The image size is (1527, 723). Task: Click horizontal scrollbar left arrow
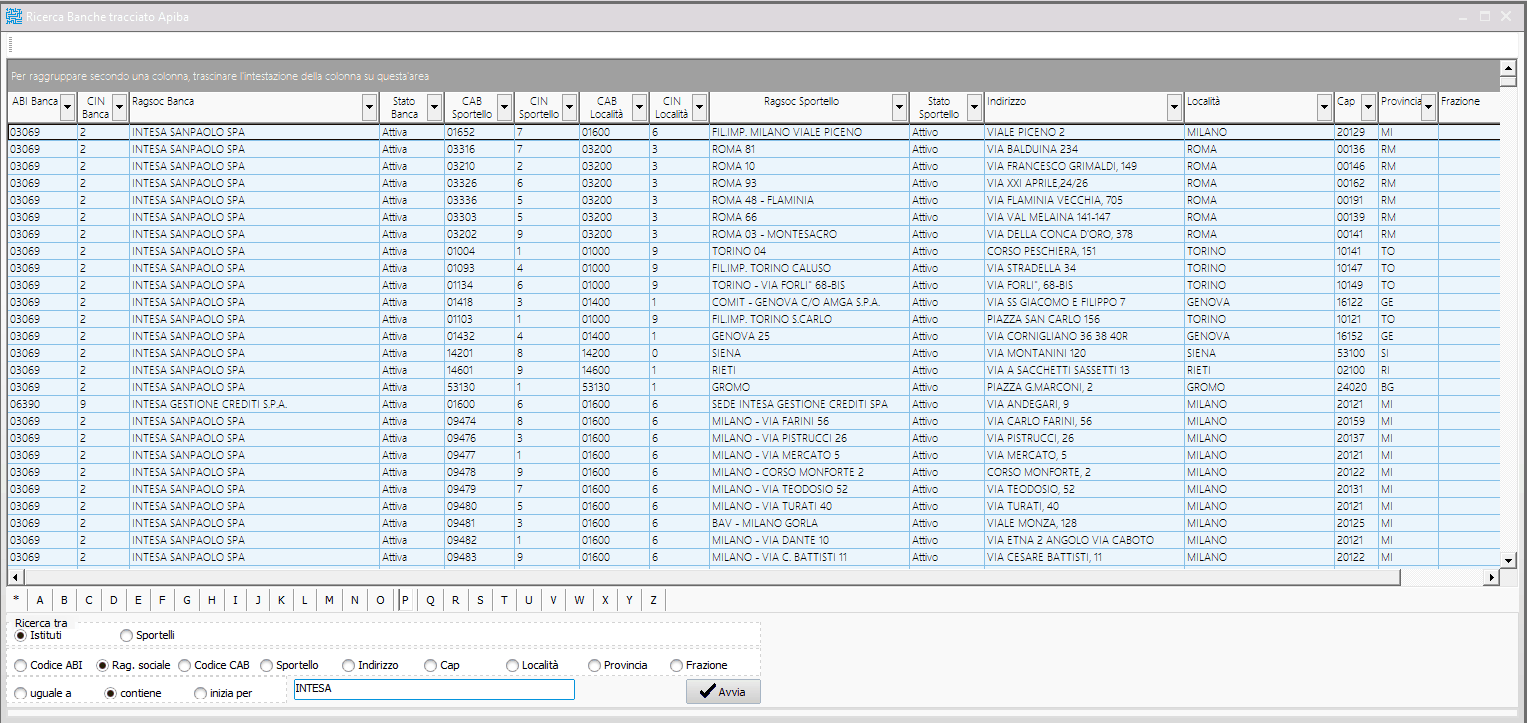point(14,577)
